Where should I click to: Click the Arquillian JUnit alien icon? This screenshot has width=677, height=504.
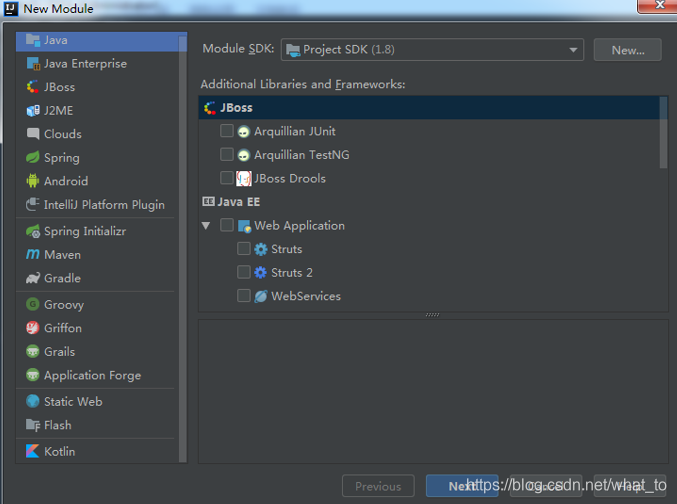pyautogui.click(x=244, y=131)
